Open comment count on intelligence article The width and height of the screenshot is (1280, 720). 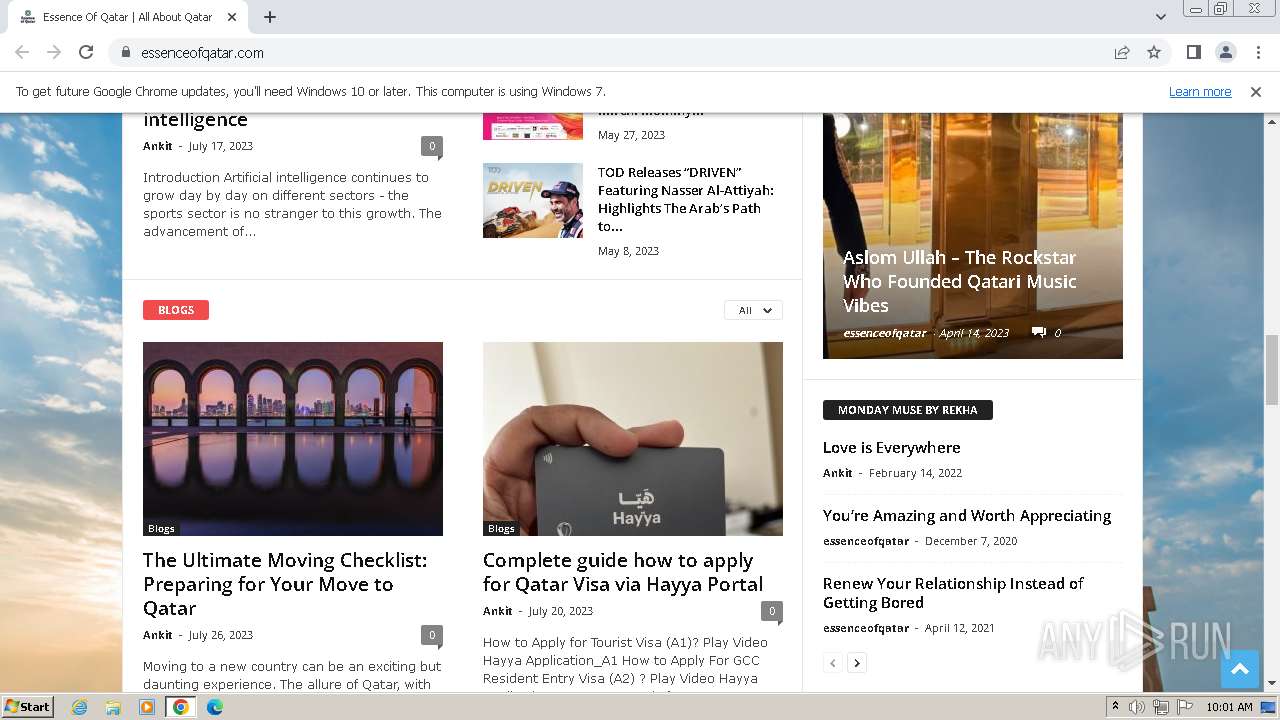[432, 145]
